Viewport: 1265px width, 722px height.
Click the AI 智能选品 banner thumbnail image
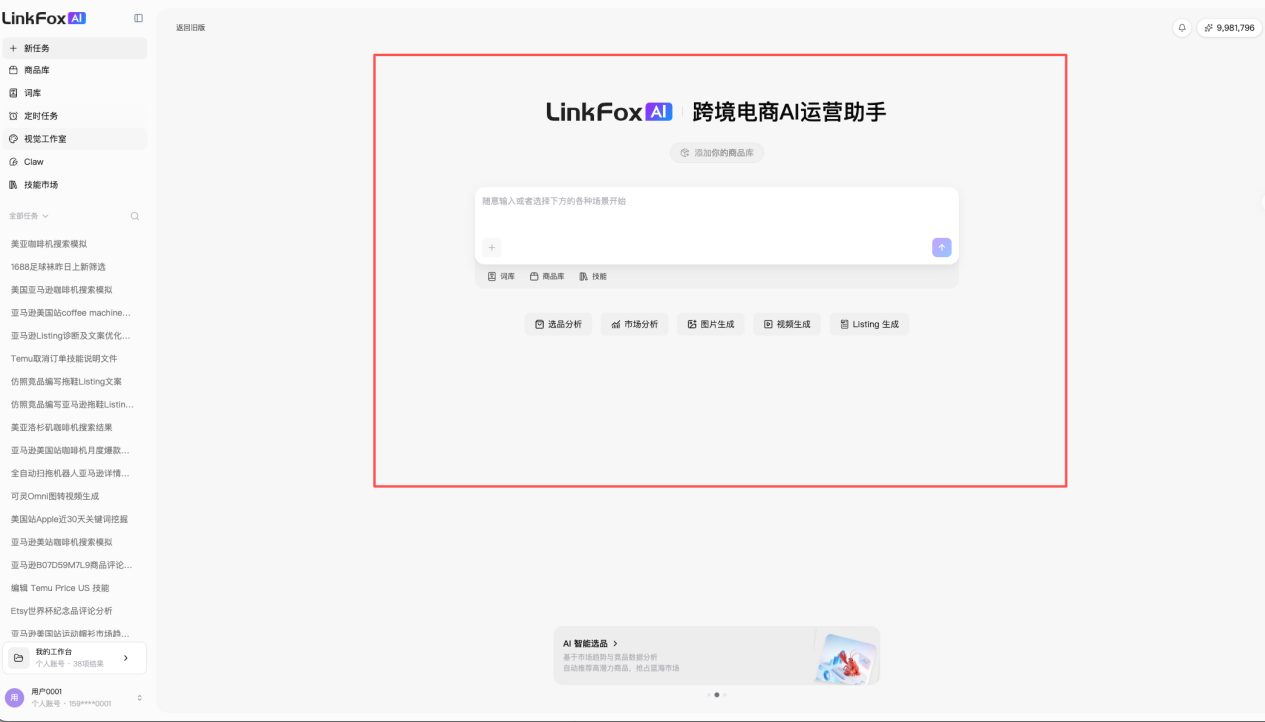point(846,656)
